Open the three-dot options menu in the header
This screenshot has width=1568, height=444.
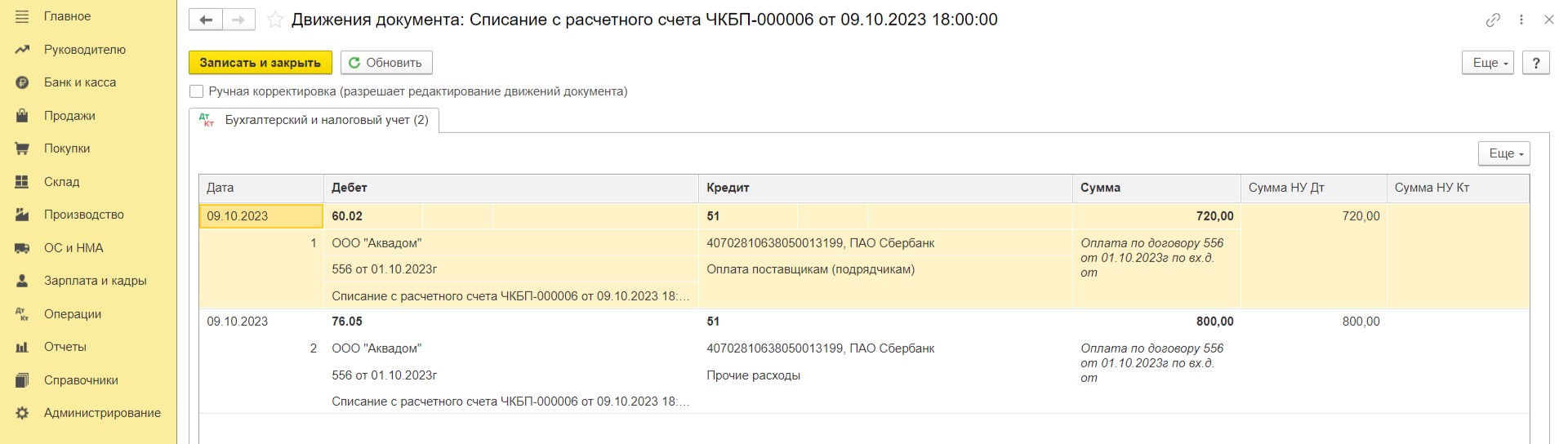pyautogui.click(x=1521, y=20)
